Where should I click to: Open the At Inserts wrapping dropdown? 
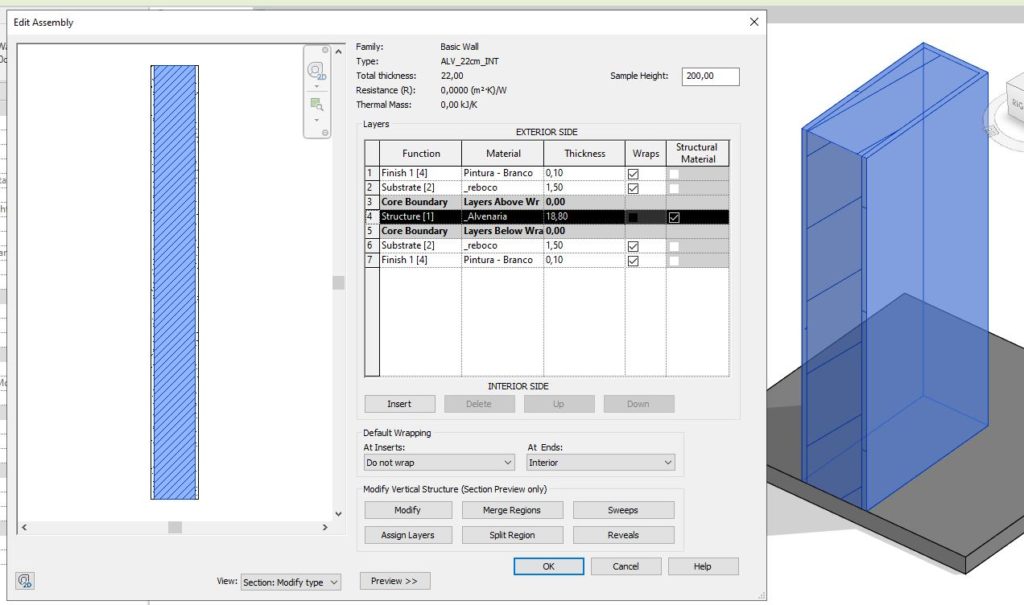439,463
